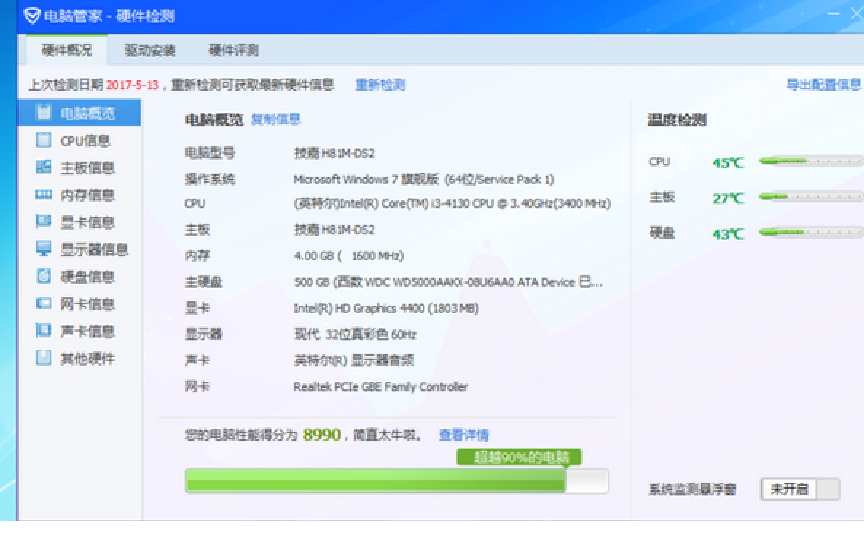Click the CPU temperature bar

click(x=810, y=161)
